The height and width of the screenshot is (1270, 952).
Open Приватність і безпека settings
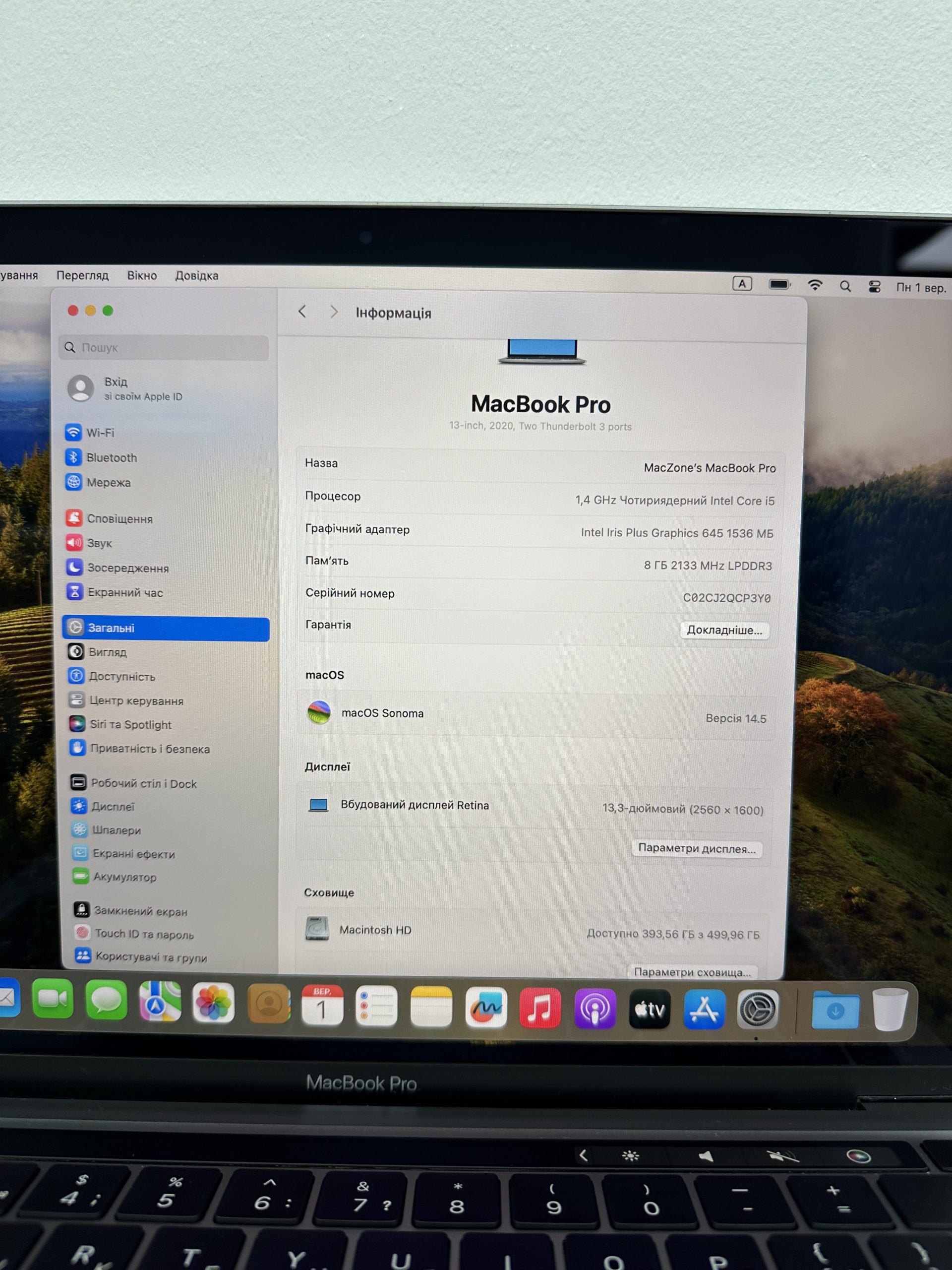(139, 749)
